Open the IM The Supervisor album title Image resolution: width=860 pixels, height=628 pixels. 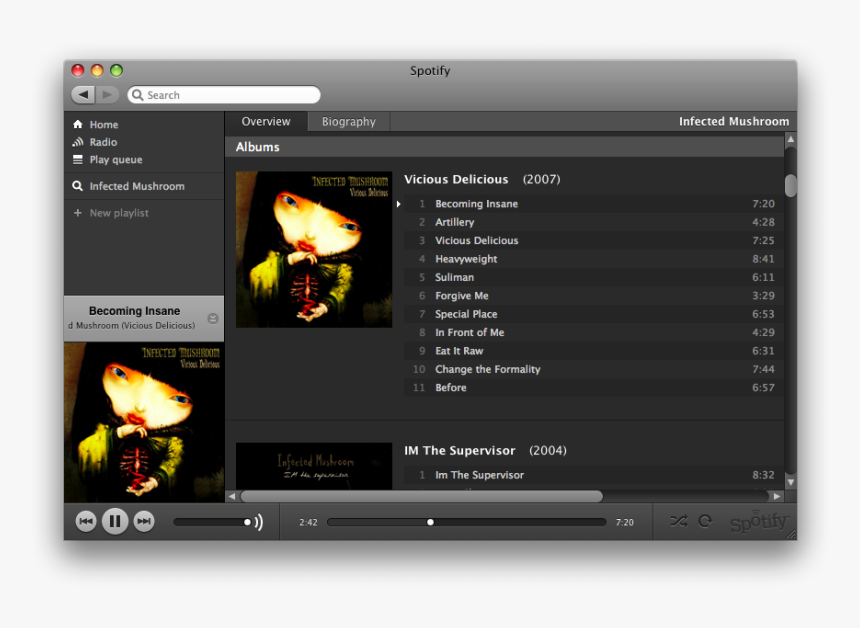coord(460,450)
